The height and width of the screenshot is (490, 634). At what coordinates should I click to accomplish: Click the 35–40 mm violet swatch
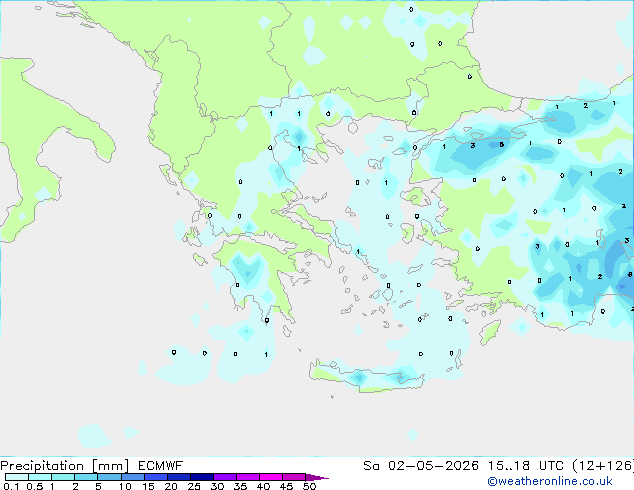tap(247, 477)
